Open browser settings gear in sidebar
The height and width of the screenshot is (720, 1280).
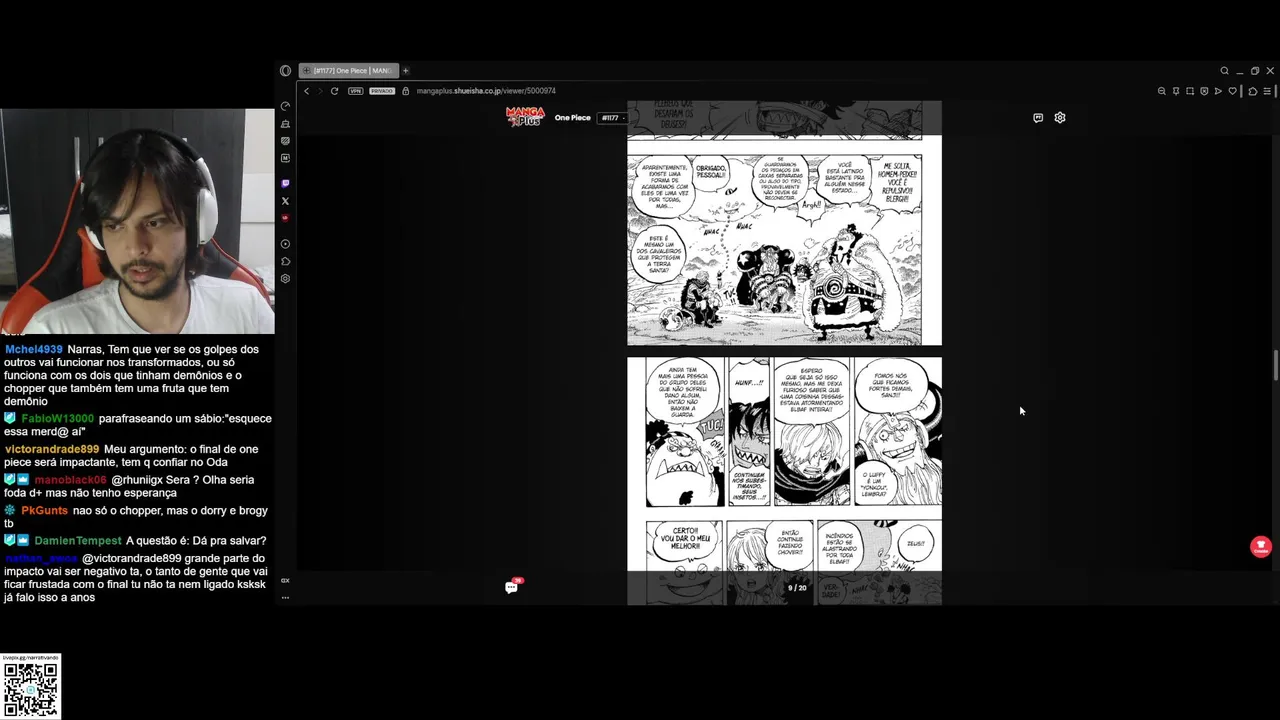tap(285, 279)
